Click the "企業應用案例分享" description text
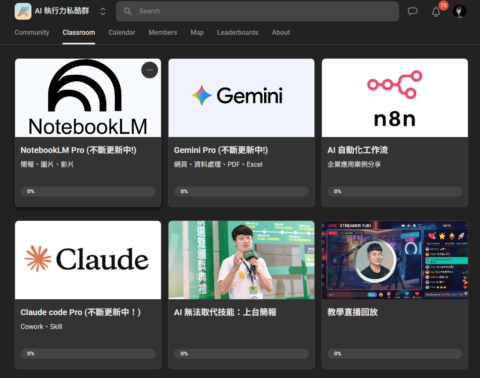 (354, 164)
